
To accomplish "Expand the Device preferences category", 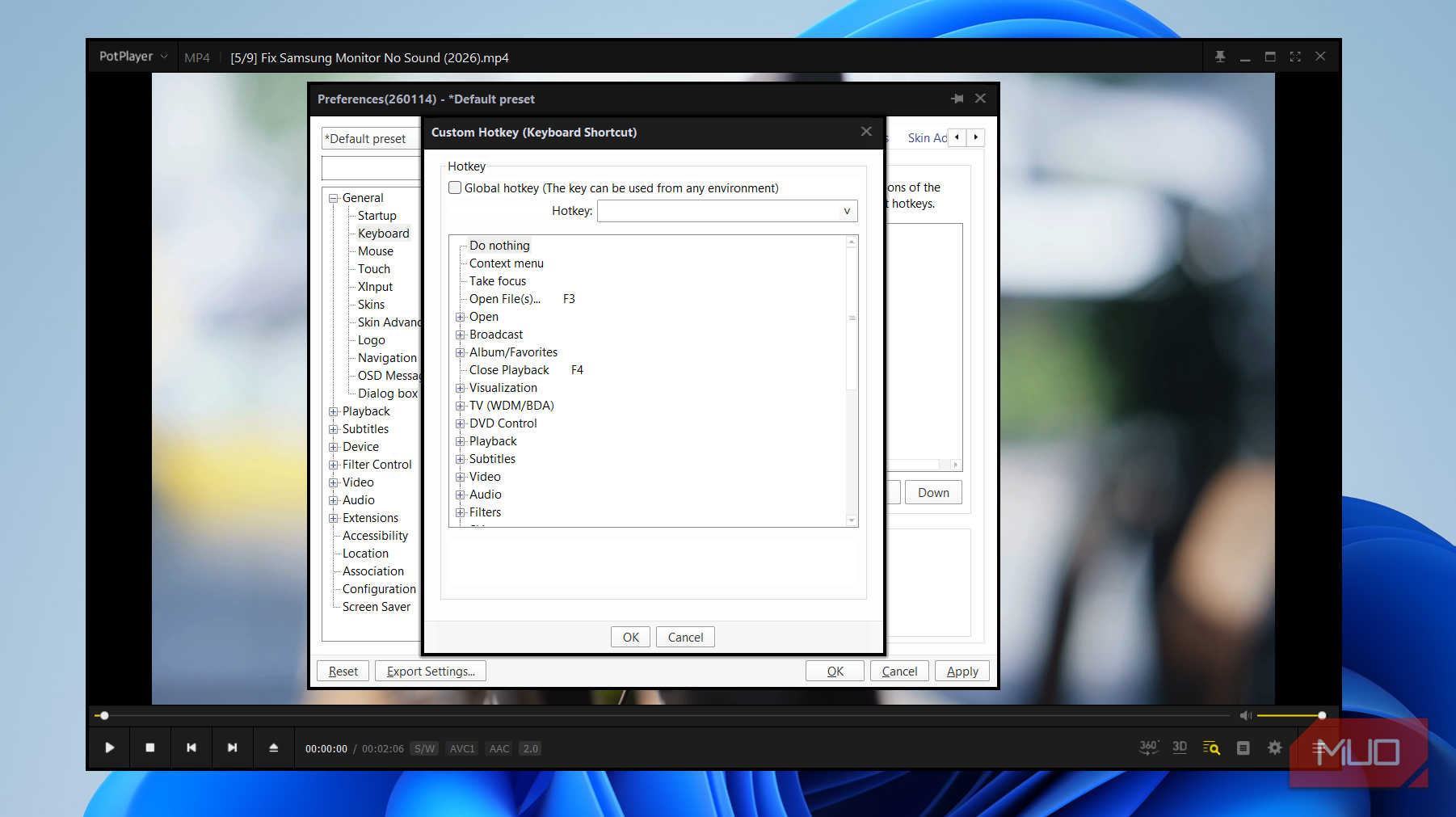I will coord(333,447).
